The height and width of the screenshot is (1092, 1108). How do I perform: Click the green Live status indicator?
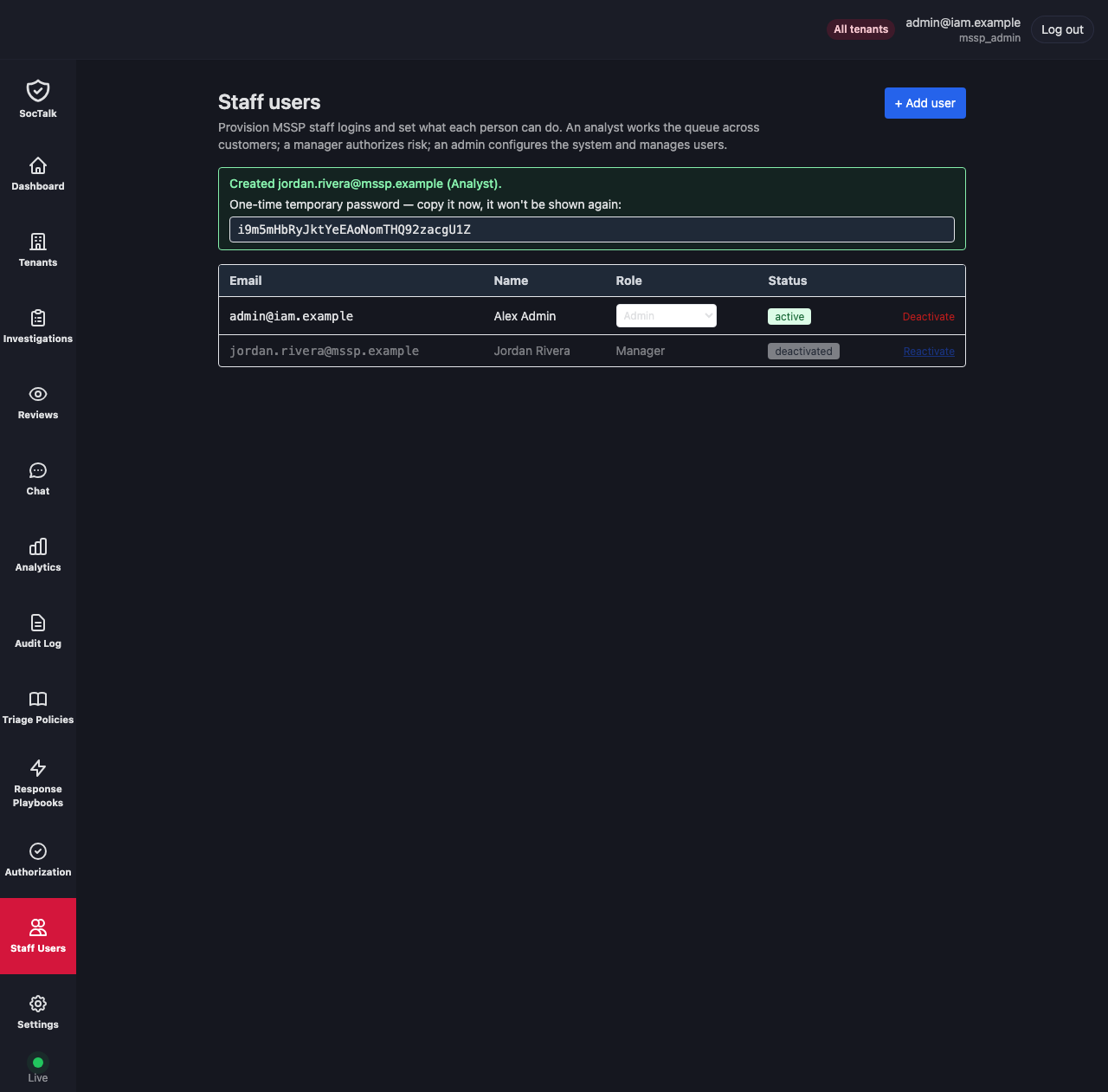tap(38, 1063)
